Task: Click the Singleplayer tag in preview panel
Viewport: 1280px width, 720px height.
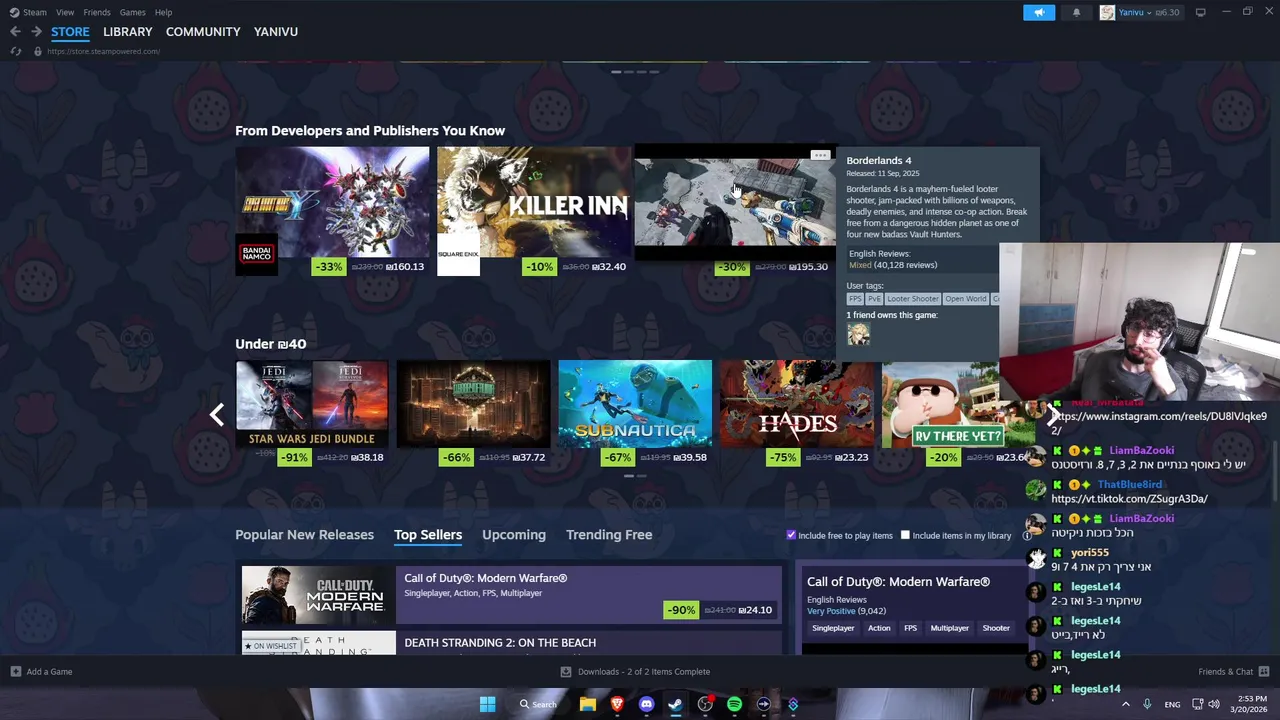Action: point(833,628)
